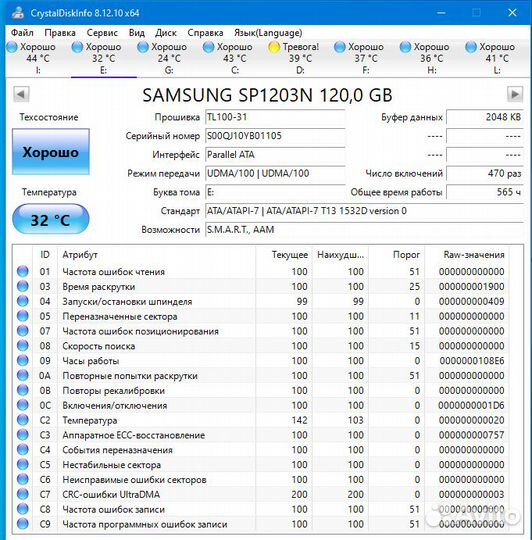Screen dimensions: 532x540
Task: Go to next disk with right arrow
Action: pos(515,94)
